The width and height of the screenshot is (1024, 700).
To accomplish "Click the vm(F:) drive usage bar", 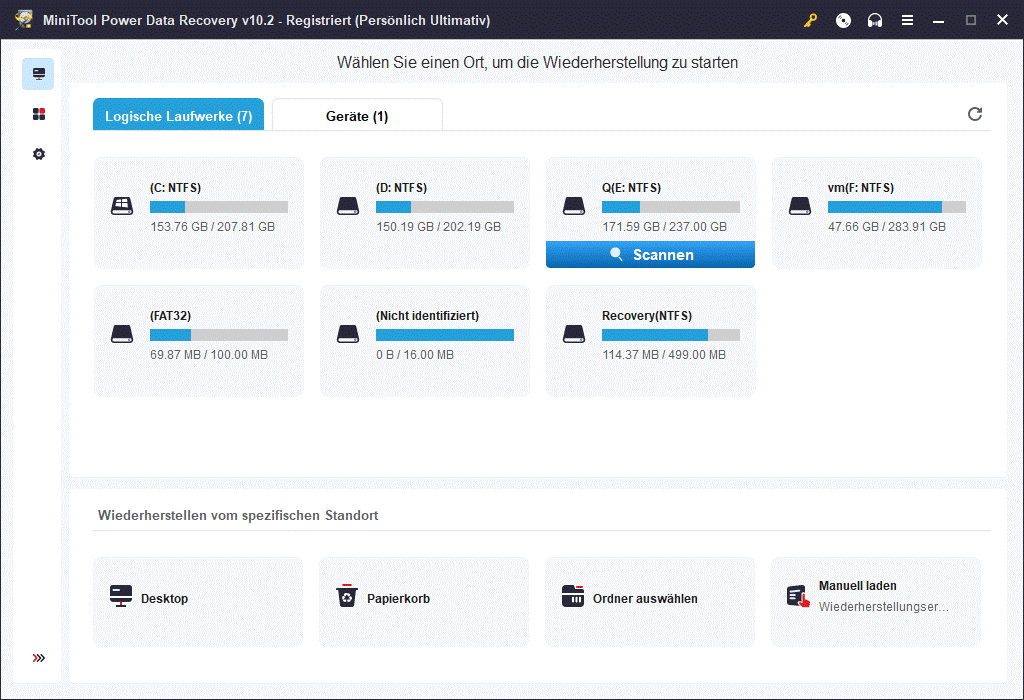I will click(x=897, y=207).
